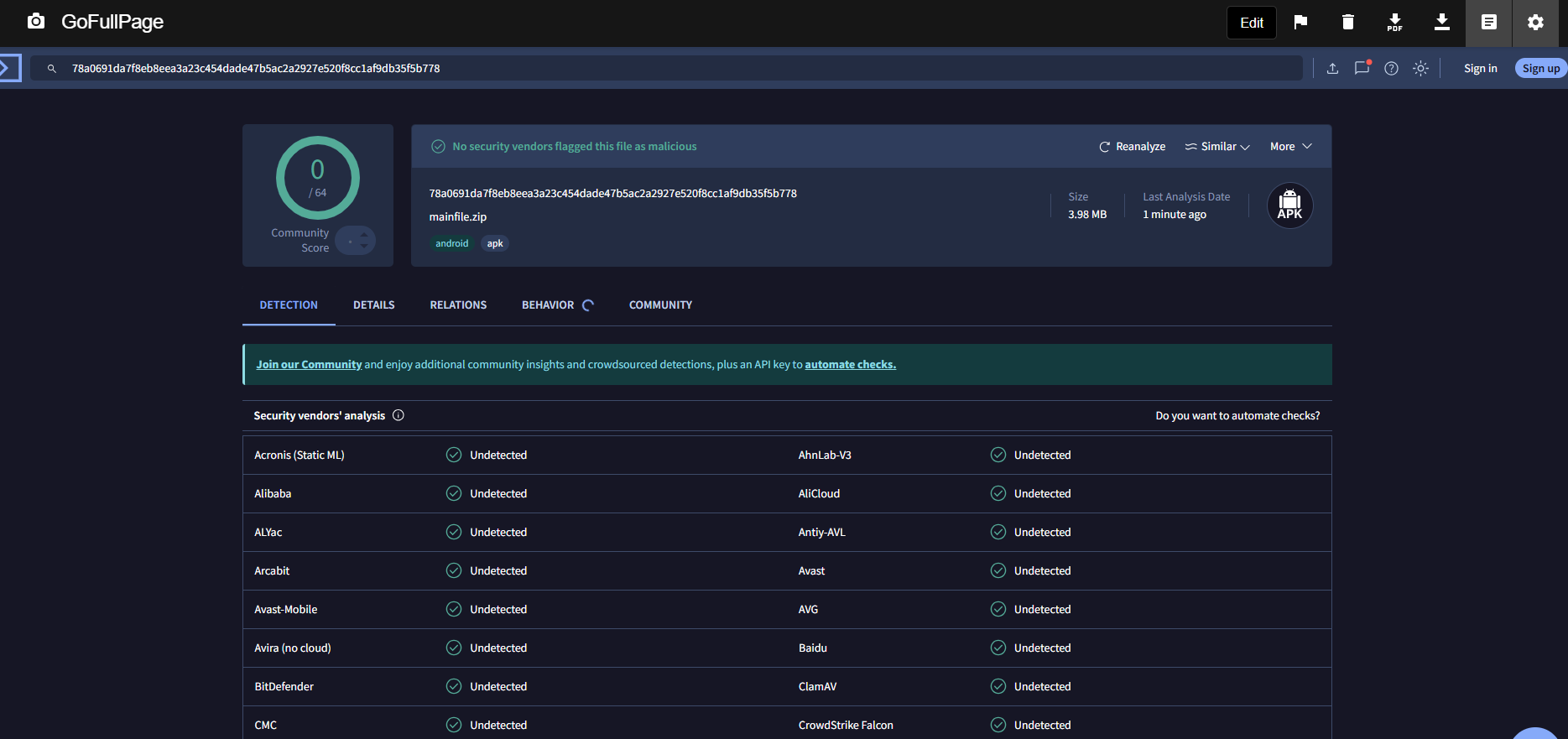Toggle light/dark theme sun icon
The width and height of the screenshot is (1568, 739).
pyautogui.click(x=1420, y=69)
